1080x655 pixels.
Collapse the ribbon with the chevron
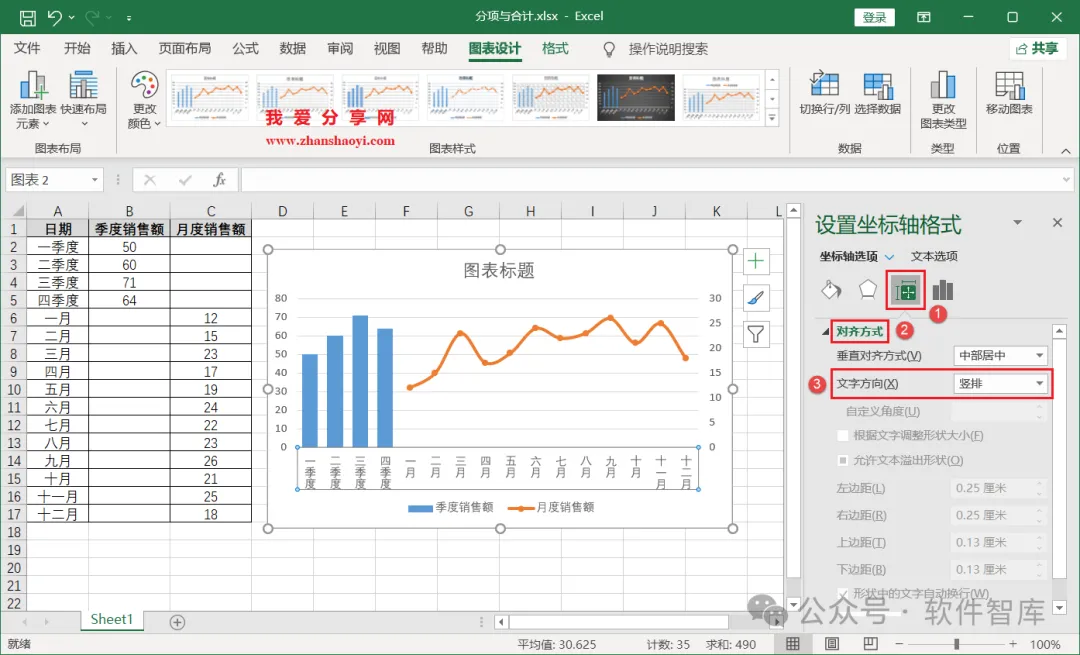pyautogui.click(x=1066, y=151)
